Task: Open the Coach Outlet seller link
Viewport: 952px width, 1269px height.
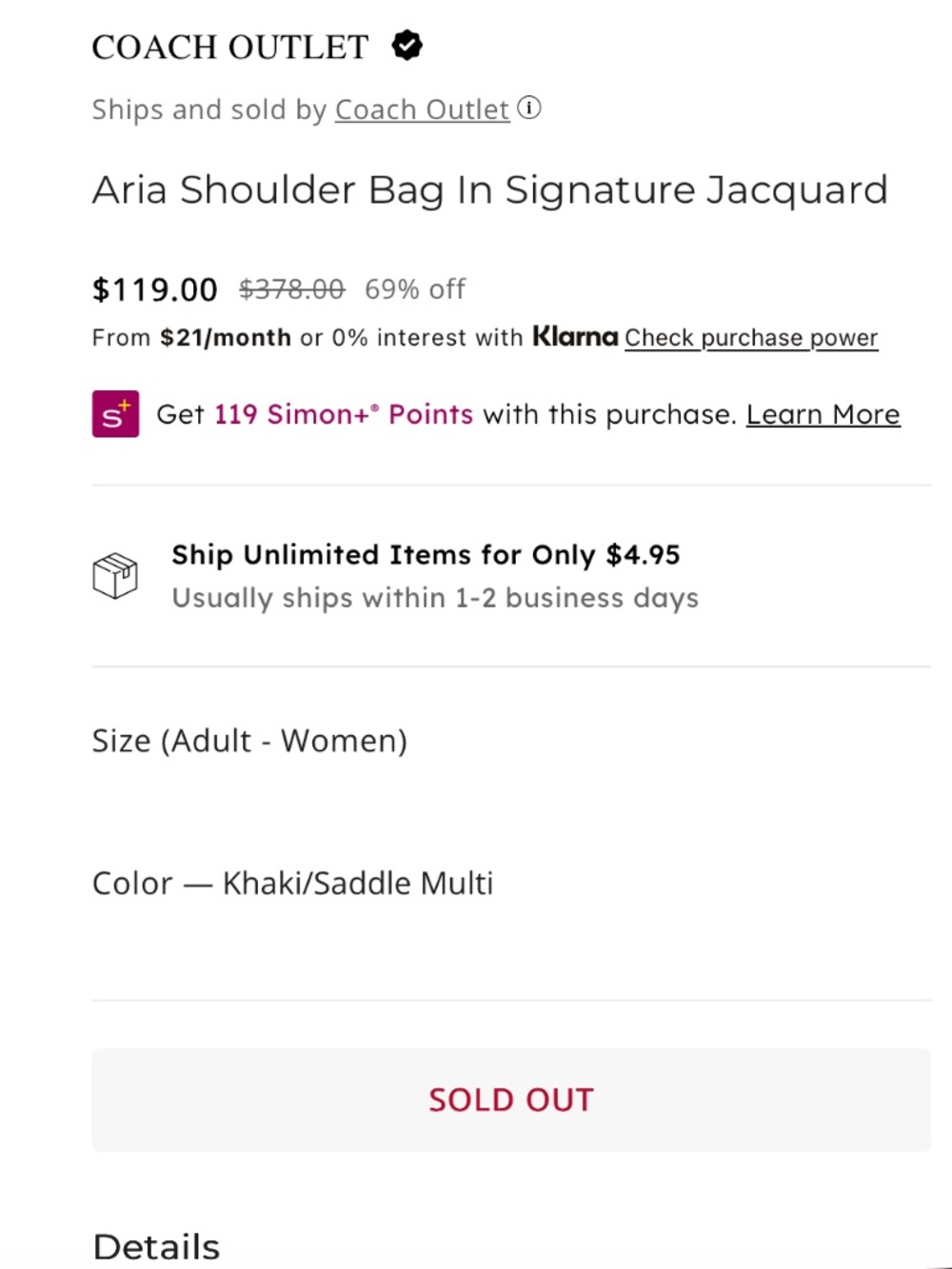Action: (x=421, y=109)
